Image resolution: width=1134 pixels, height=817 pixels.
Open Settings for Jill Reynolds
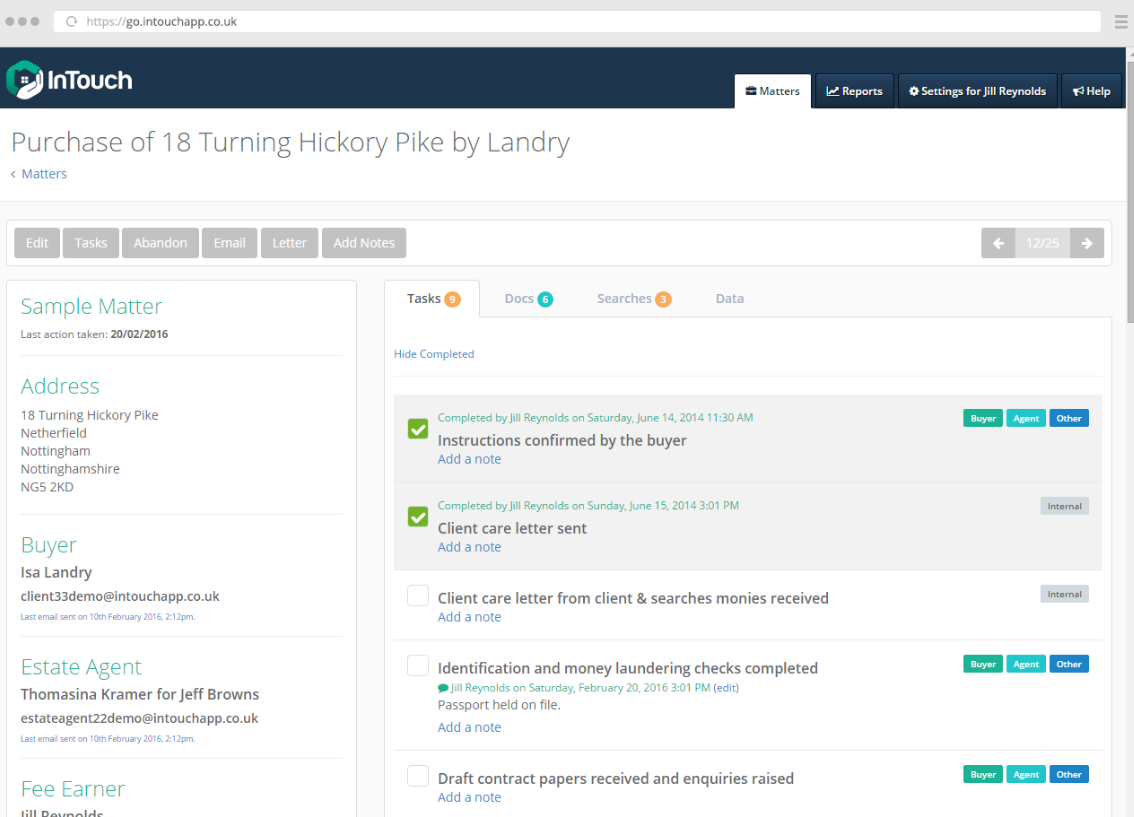(x=977, y=90)
